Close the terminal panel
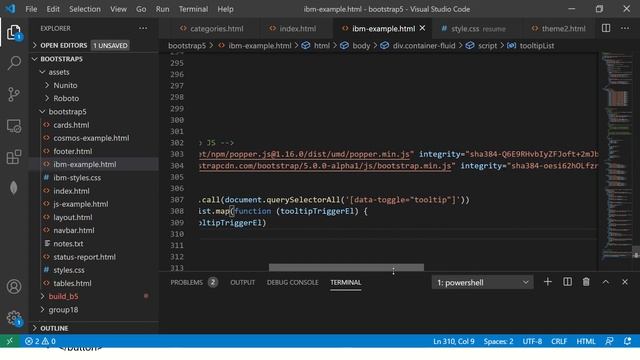Screen dimensions: 640x360 coord(625,282)
